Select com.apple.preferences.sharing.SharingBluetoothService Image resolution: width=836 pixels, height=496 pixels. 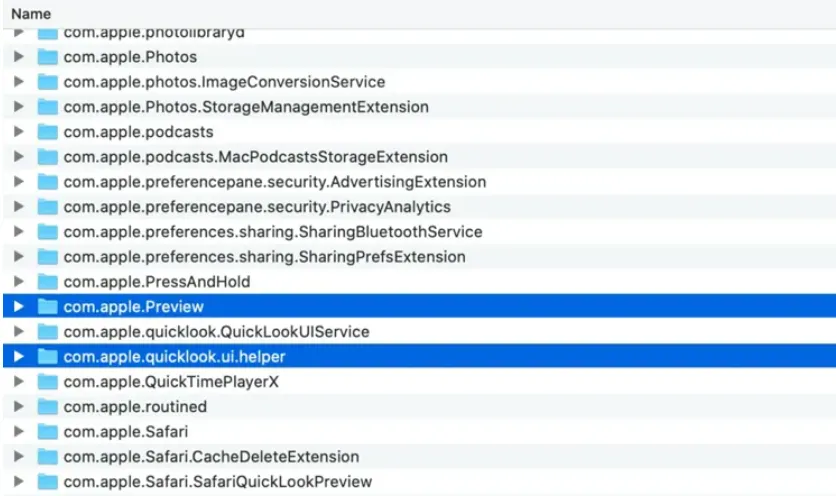[x=273, y=232]
